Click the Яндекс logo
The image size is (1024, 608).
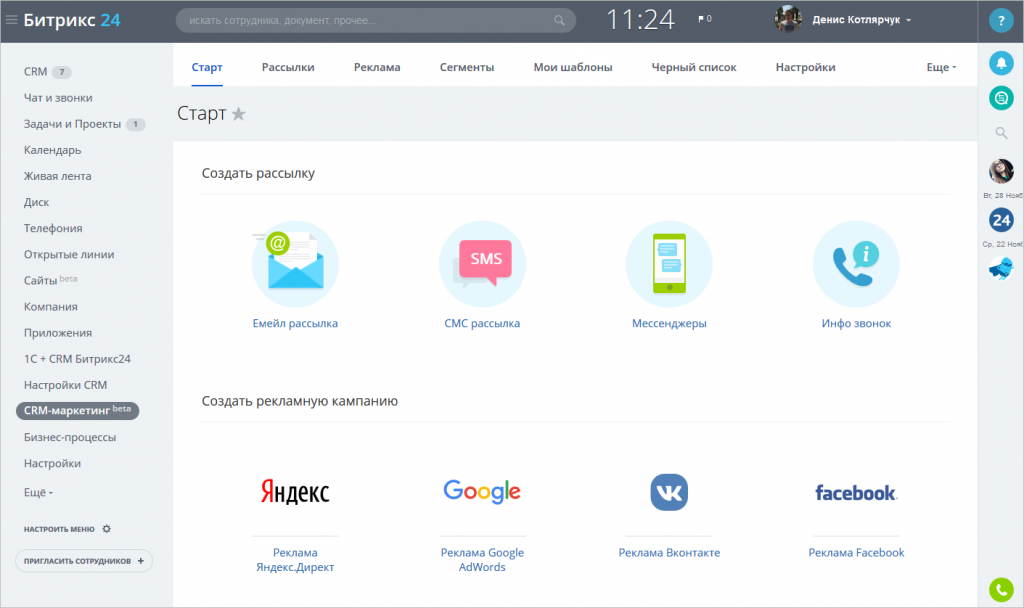coord(295,492)
